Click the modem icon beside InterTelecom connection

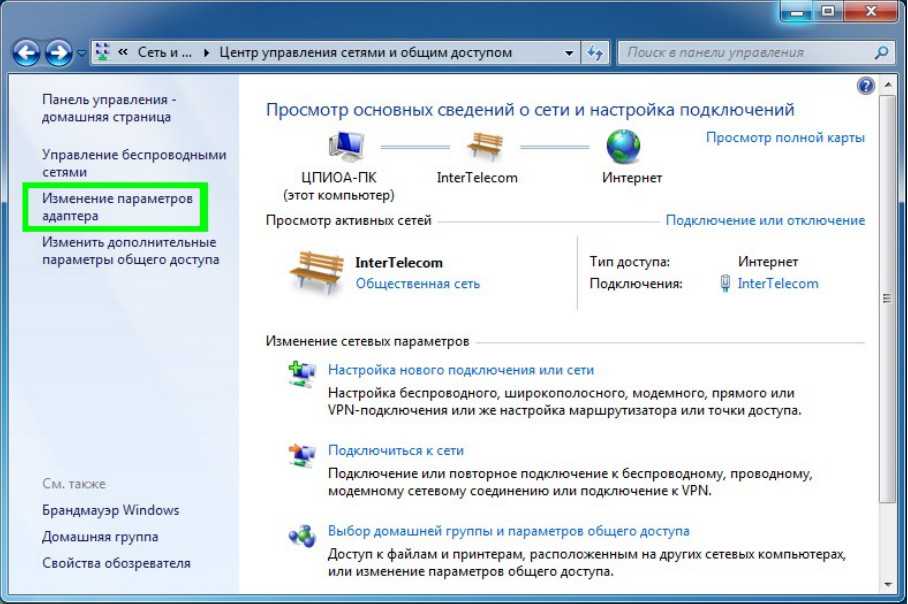tap(724, 283)
